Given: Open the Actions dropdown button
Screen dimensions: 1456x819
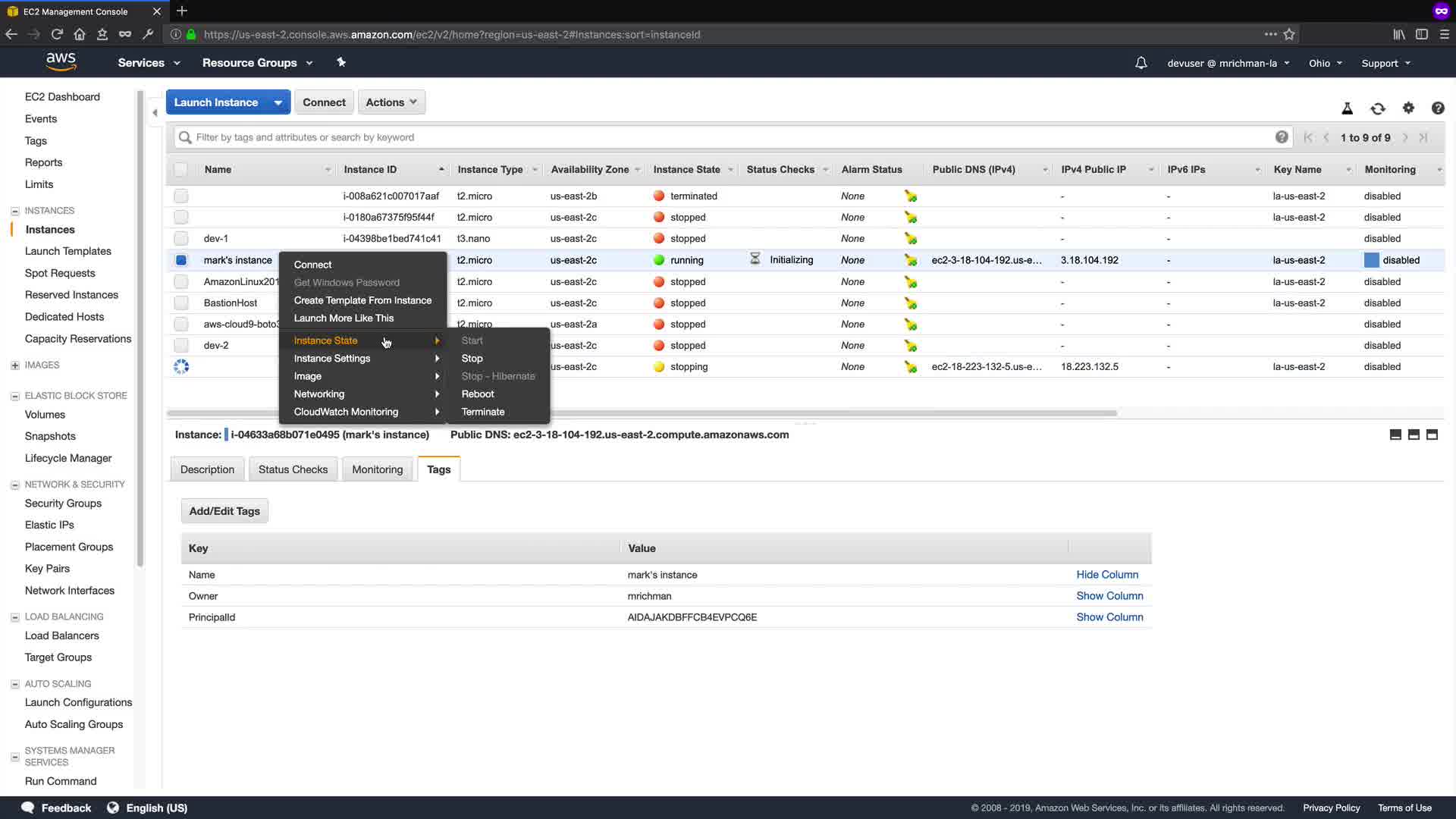Looking at the screenshot, I should 391,102.
